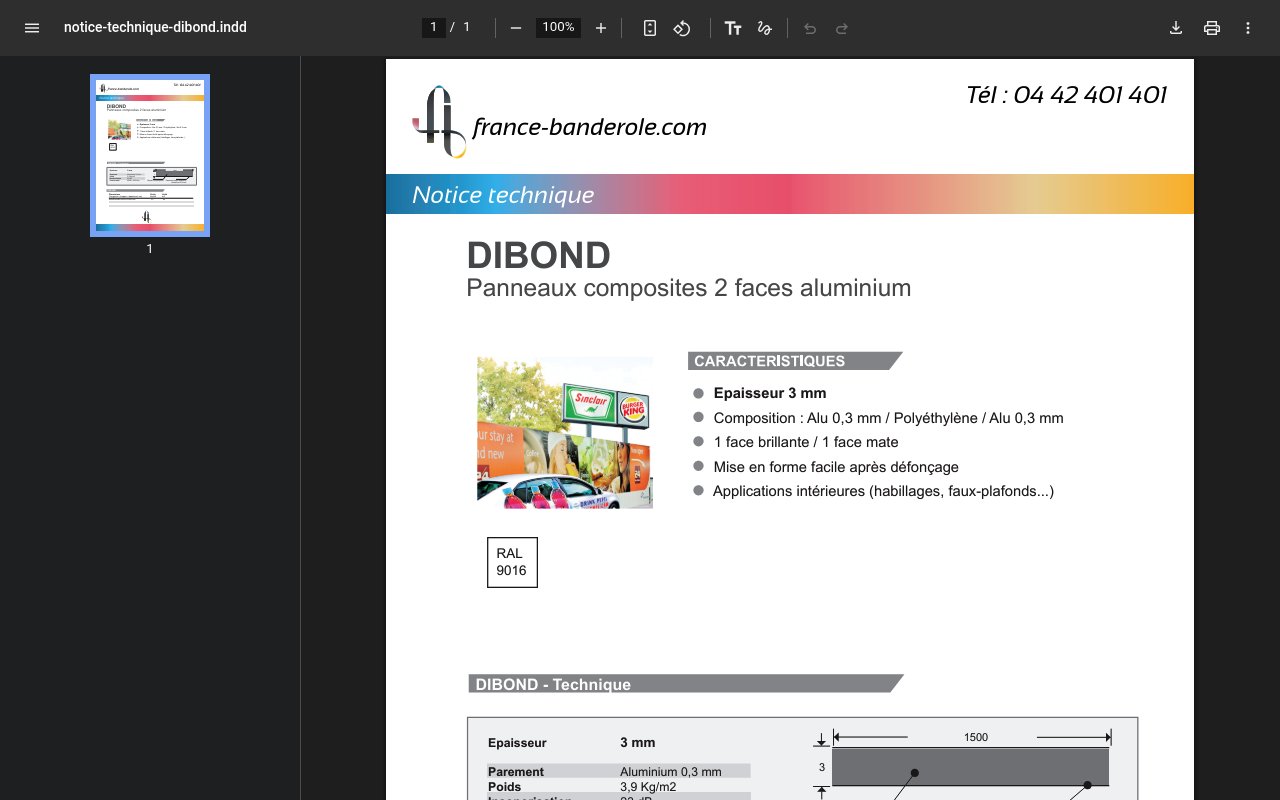Edit the 100% zoom level field
Image resolution: width=1280 pixels, height=800 pixels.
point(558,28)
